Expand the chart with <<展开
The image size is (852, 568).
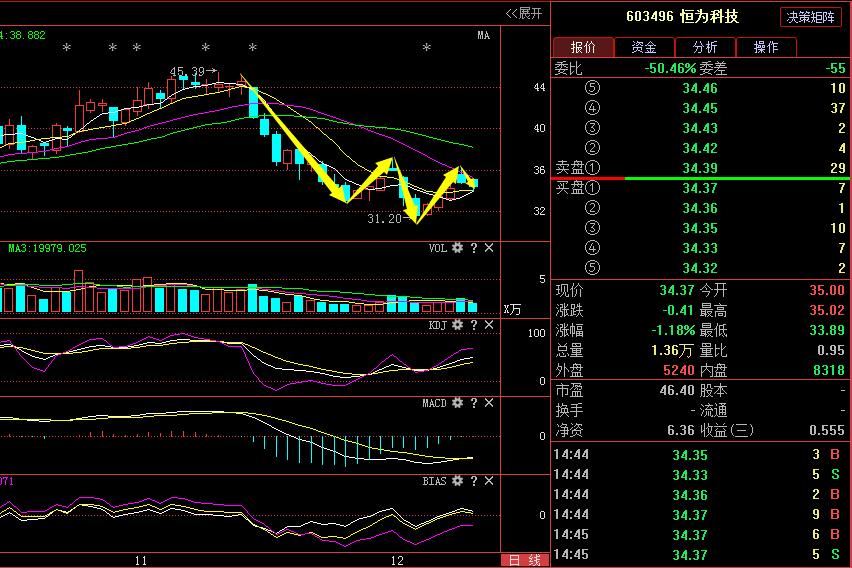click(x=523, y=13)
